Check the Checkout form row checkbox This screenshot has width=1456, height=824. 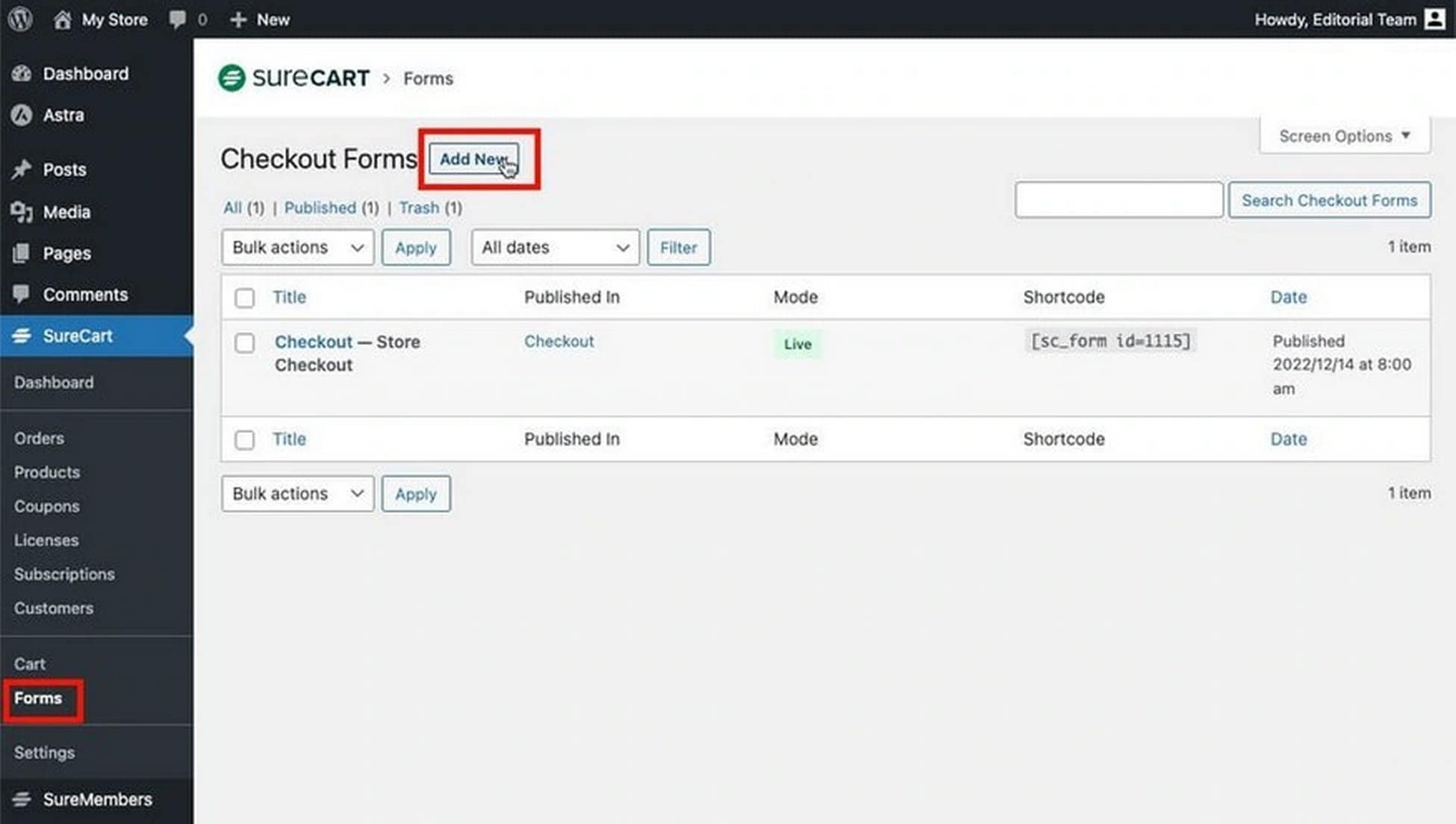pyautogui.click(x=244, y=343)
